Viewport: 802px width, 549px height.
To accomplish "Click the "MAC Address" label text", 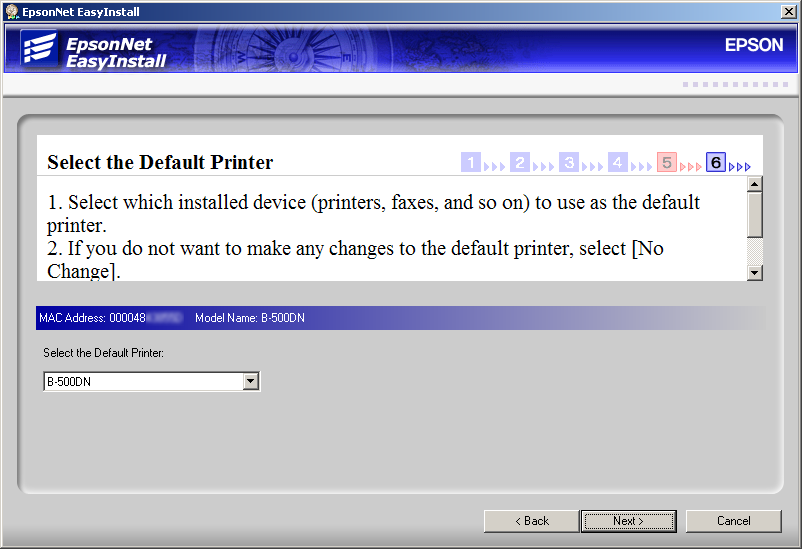I will (x=72, y=318).
